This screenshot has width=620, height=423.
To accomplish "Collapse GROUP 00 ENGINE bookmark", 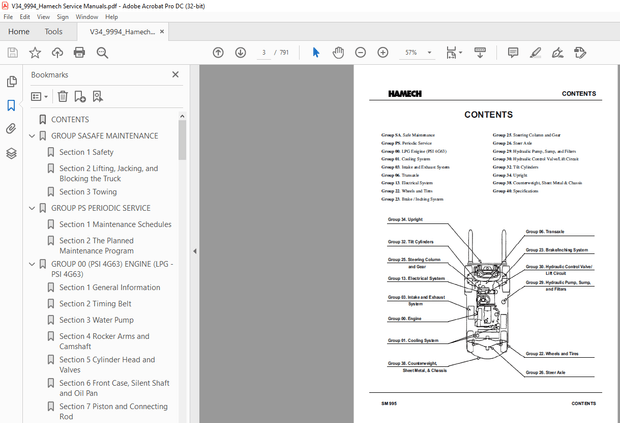I will [32, 264].
